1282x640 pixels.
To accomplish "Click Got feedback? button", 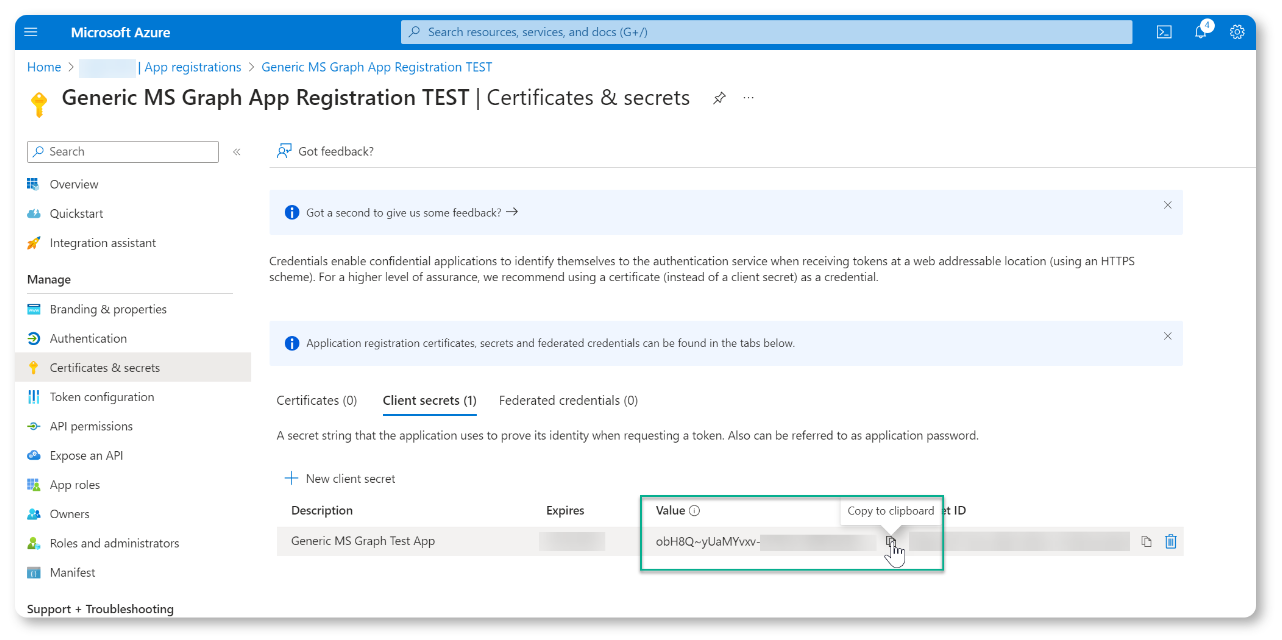I will [x=325, y=151].
